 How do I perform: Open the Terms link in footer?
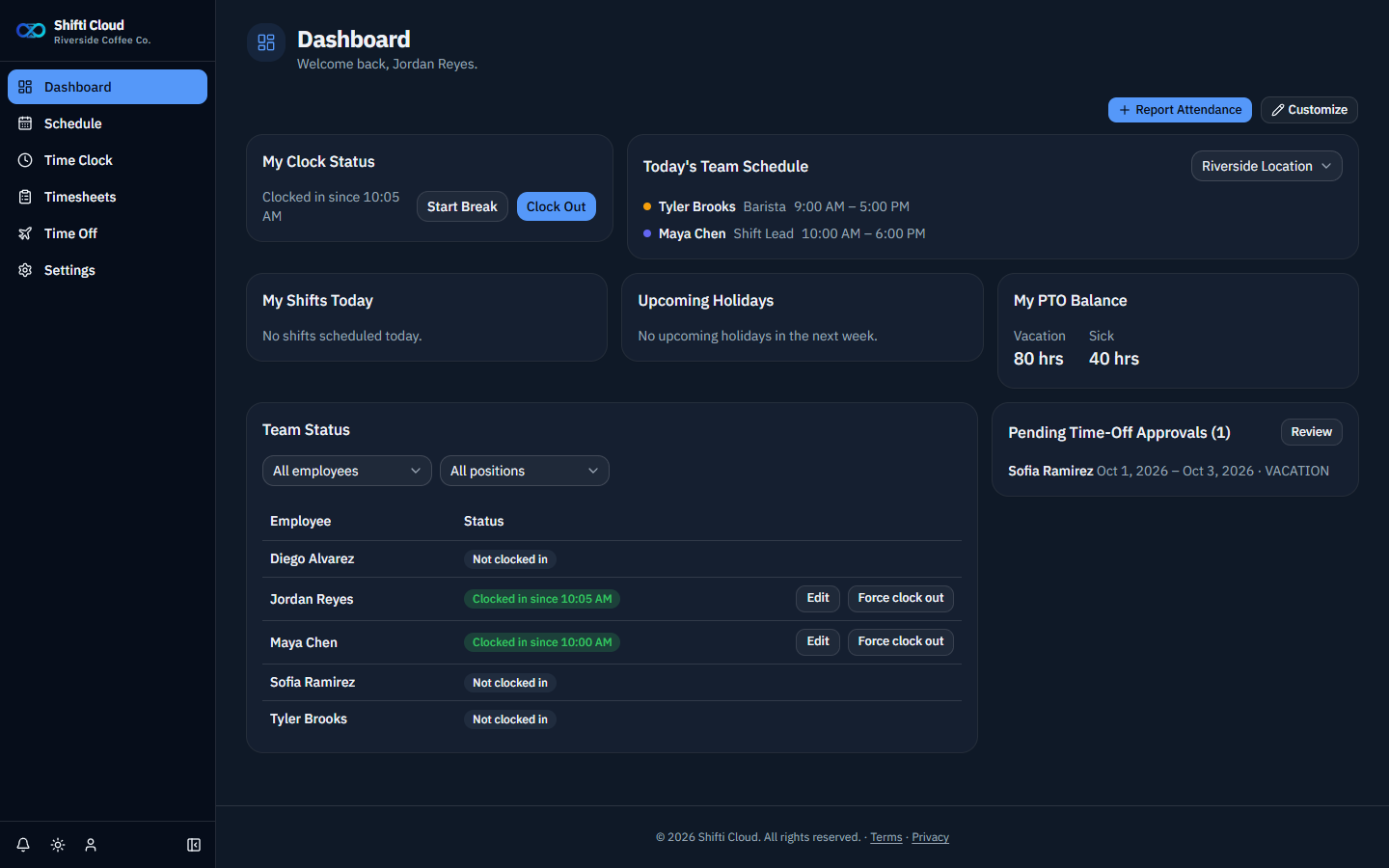(886, 837)
